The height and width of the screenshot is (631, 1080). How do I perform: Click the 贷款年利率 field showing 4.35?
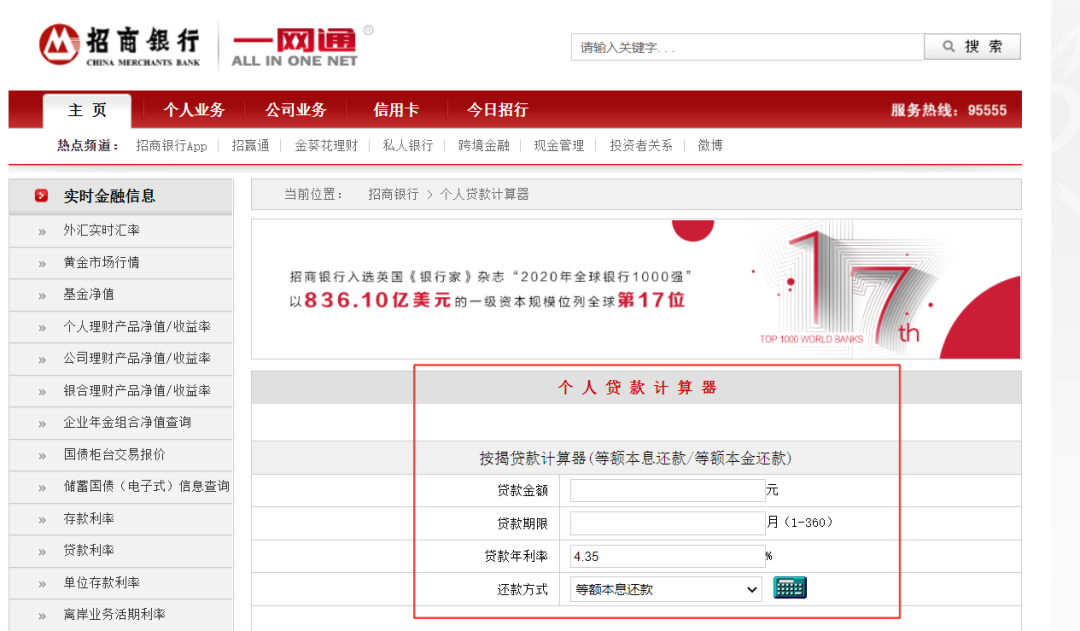tap(667, 557)
